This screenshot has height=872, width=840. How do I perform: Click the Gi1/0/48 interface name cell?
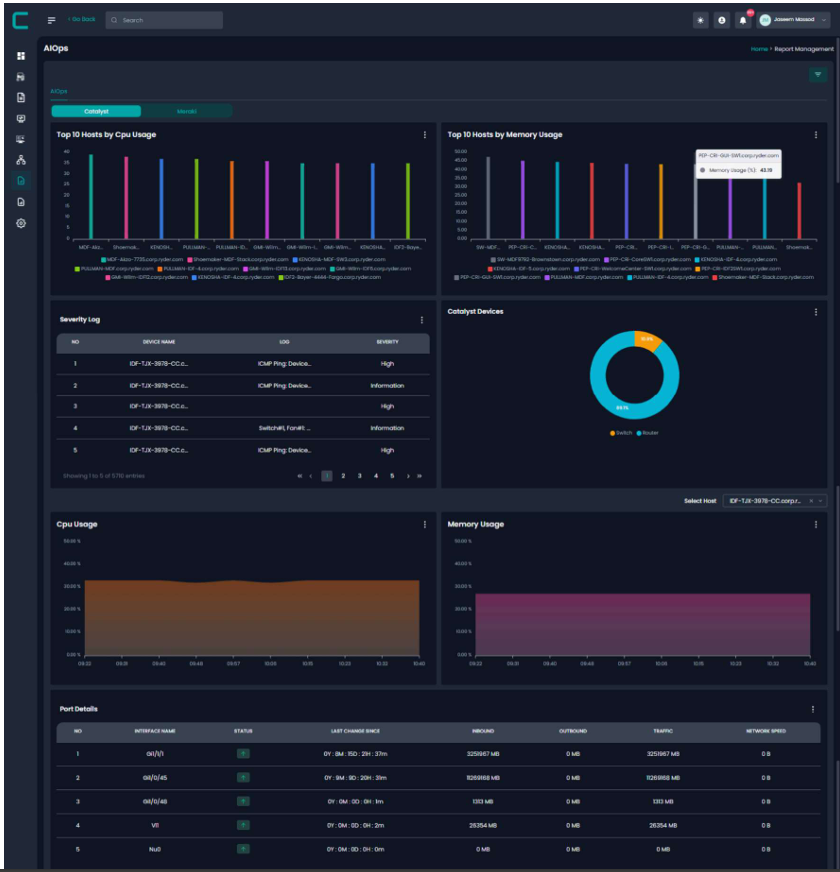(155, 802)
